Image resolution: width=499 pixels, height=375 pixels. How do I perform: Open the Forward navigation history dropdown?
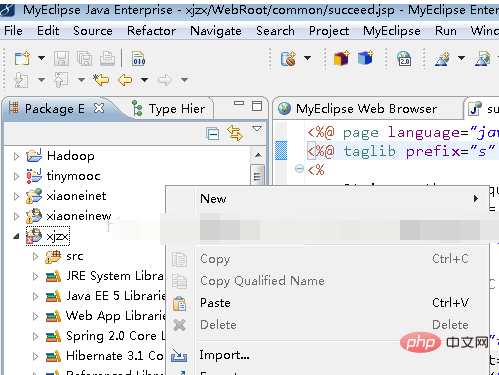point(184,80)
